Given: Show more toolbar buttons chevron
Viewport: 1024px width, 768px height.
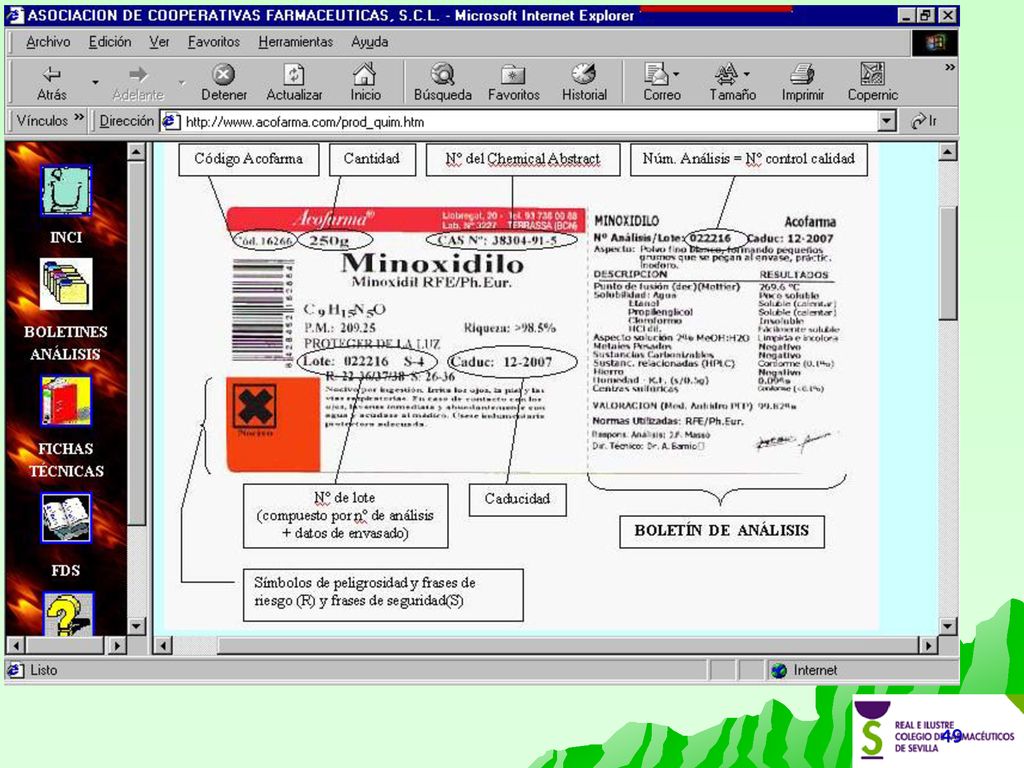Looking at the screenshot, I should tap(950, 67).
